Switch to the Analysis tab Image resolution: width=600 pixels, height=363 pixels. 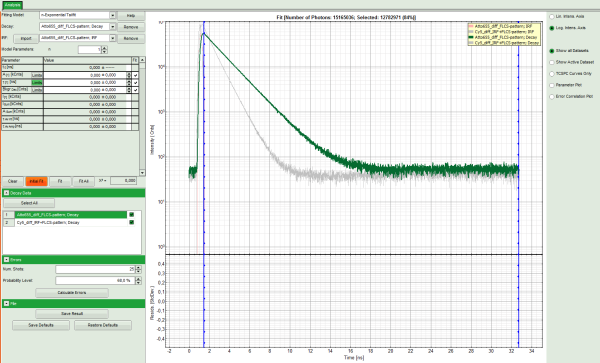click(x=12, y=5)
